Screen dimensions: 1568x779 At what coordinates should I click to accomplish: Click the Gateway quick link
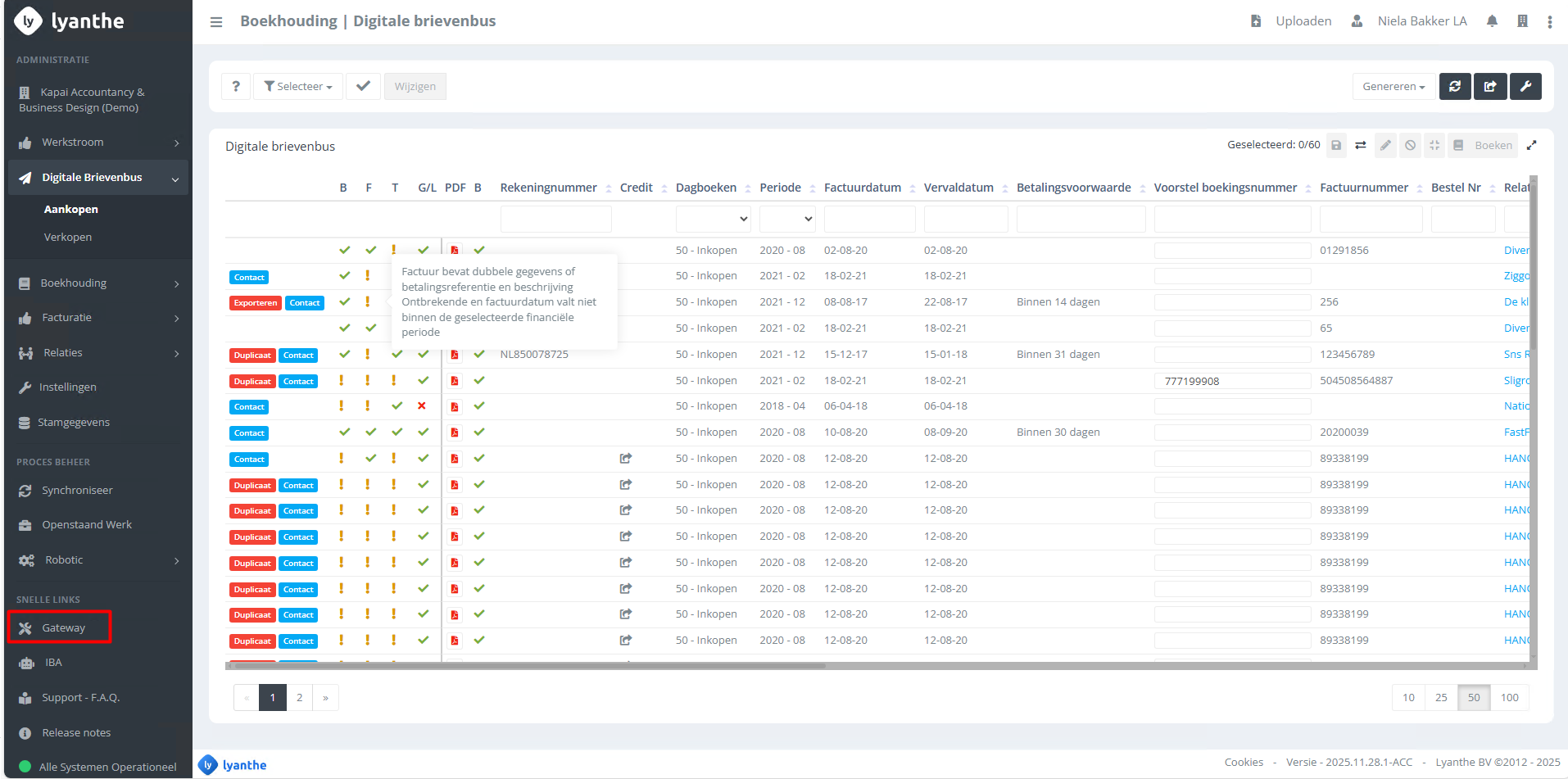63,627
